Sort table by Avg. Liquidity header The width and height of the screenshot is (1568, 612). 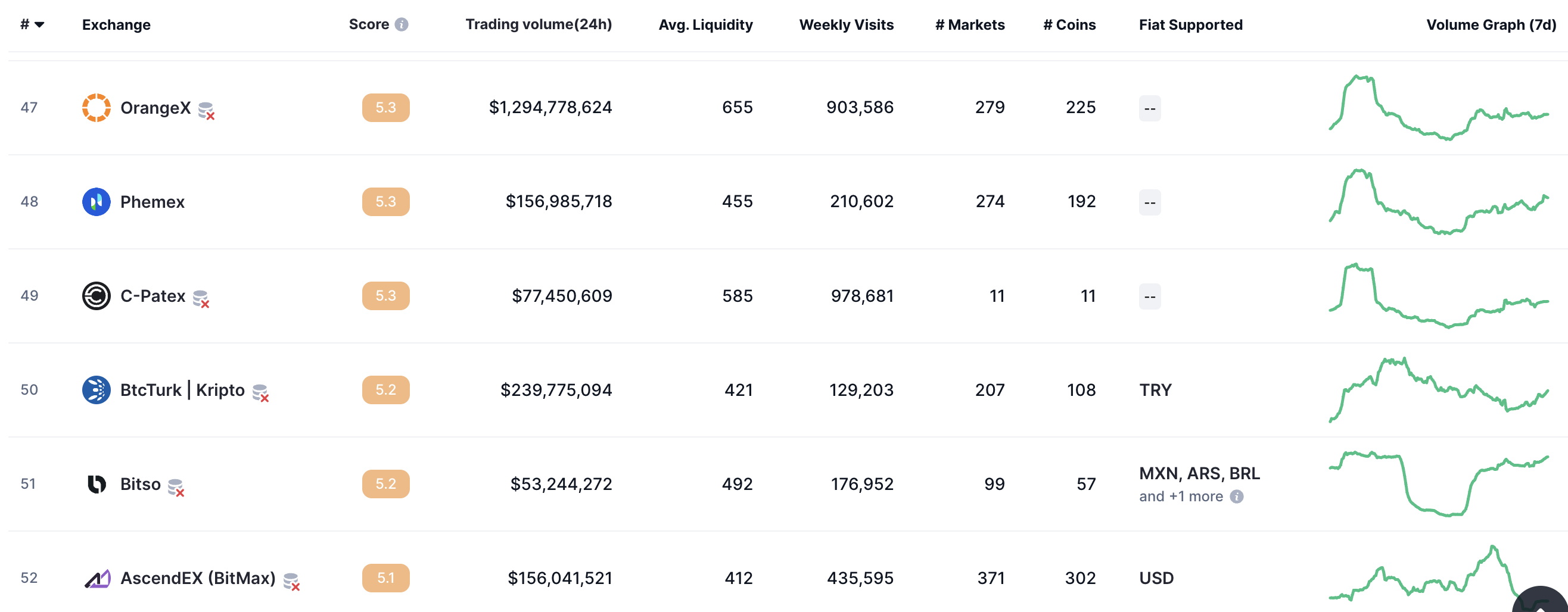tap(705, 24)
